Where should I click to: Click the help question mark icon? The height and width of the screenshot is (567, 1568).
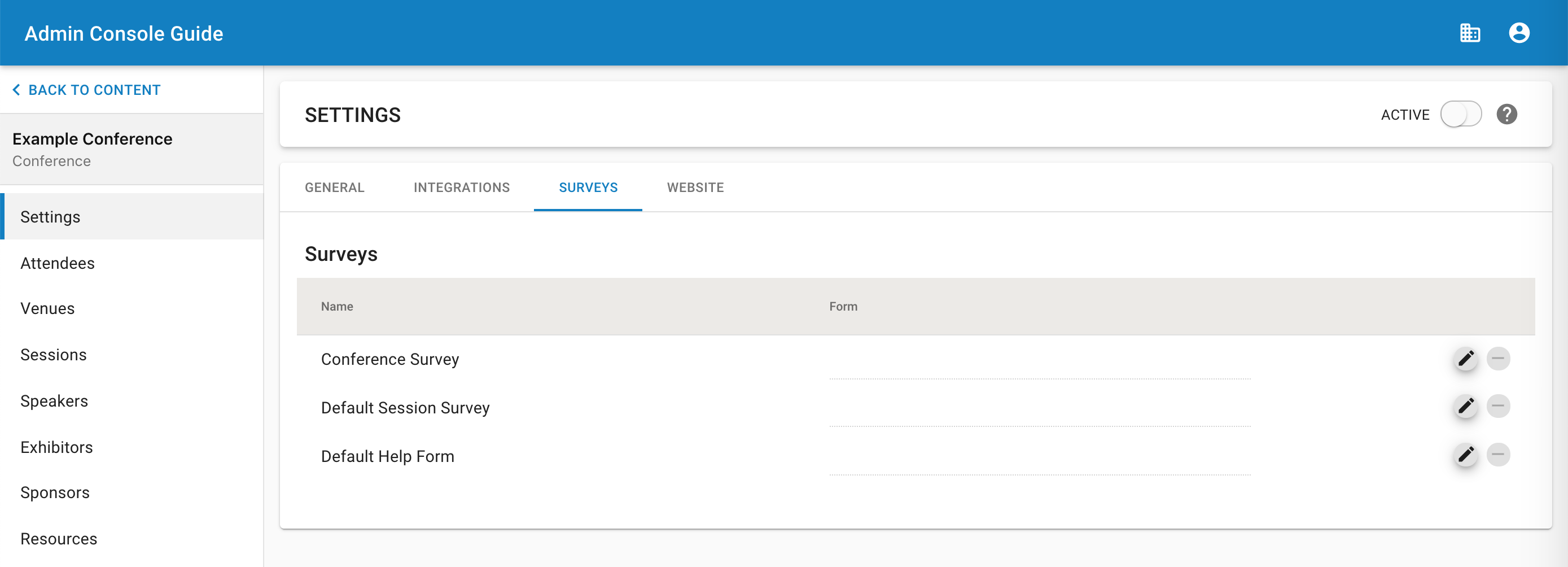(x=1506, y=114)
